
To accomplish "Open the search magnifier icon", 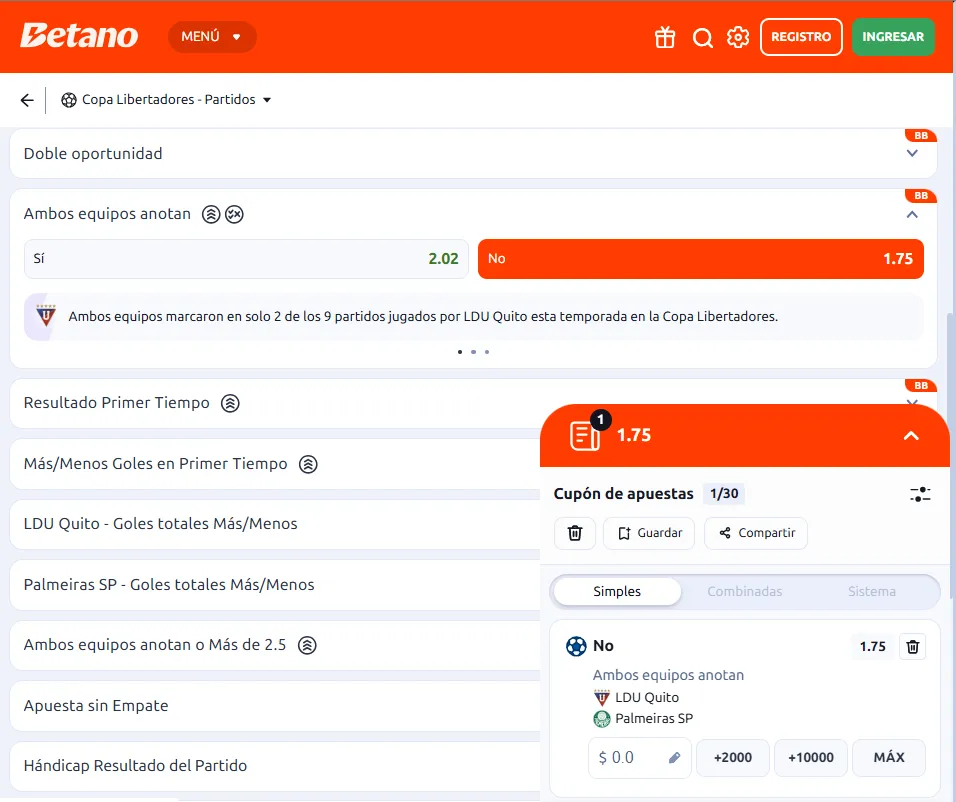I will (702, 37).
